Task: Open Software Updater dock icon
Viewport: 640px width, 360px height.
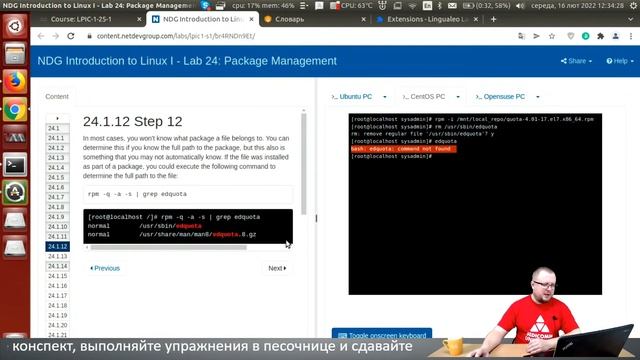Action: [x=15, y=192]
